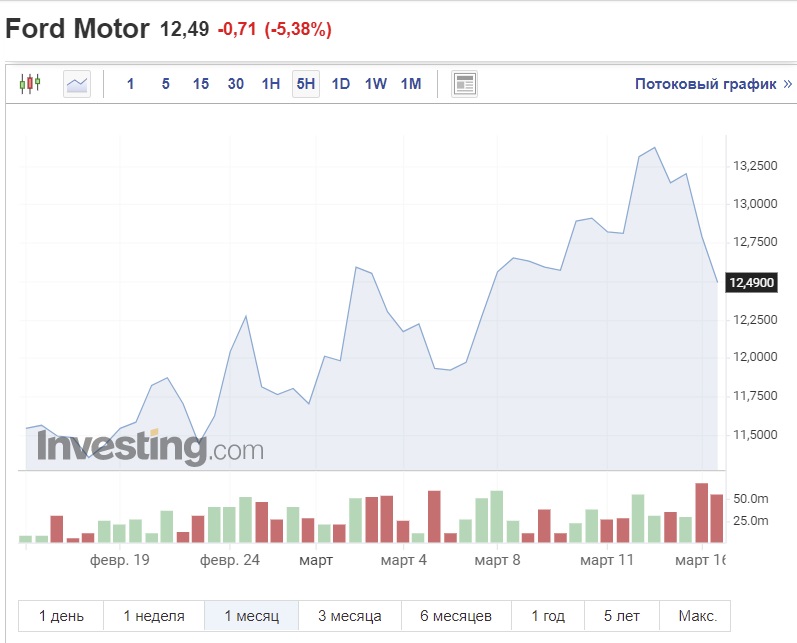Select the area chart type icon

77,84
